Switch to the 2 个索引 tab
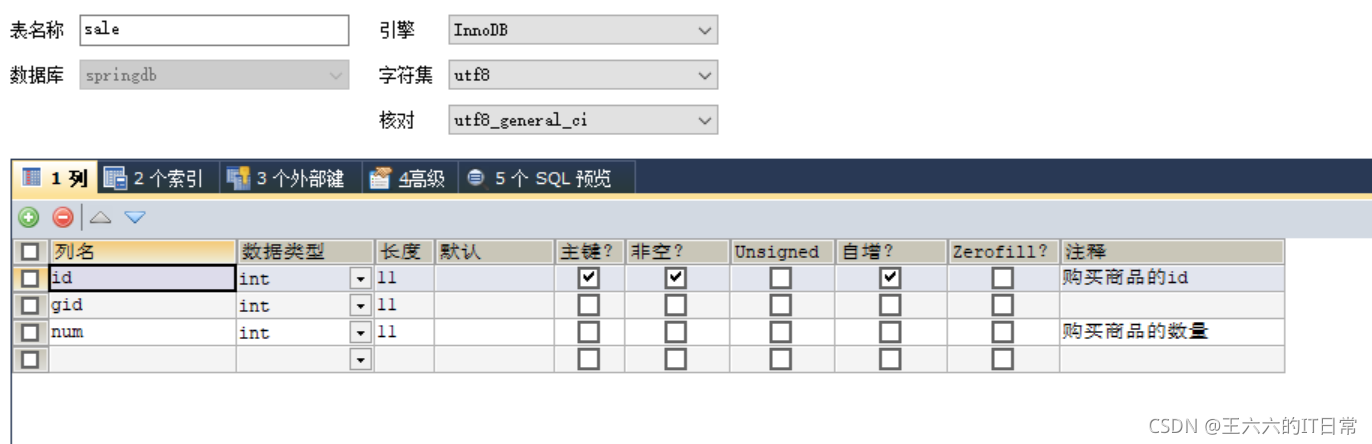The width and height of the screenshot is (1372, 444). click(154, 178)
